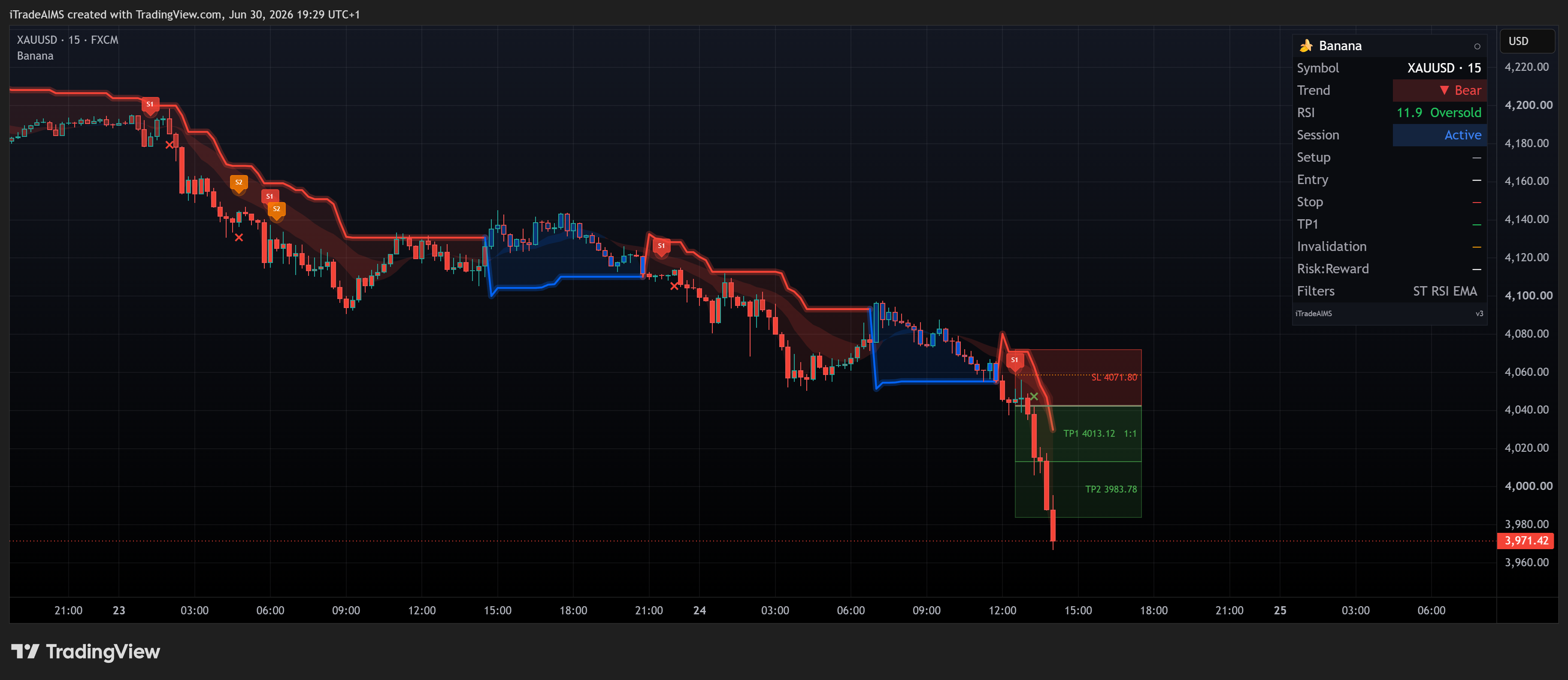Click the 4,000.00 price axis label
This screenshot has height=680, width=1568.
[1528, 486]
